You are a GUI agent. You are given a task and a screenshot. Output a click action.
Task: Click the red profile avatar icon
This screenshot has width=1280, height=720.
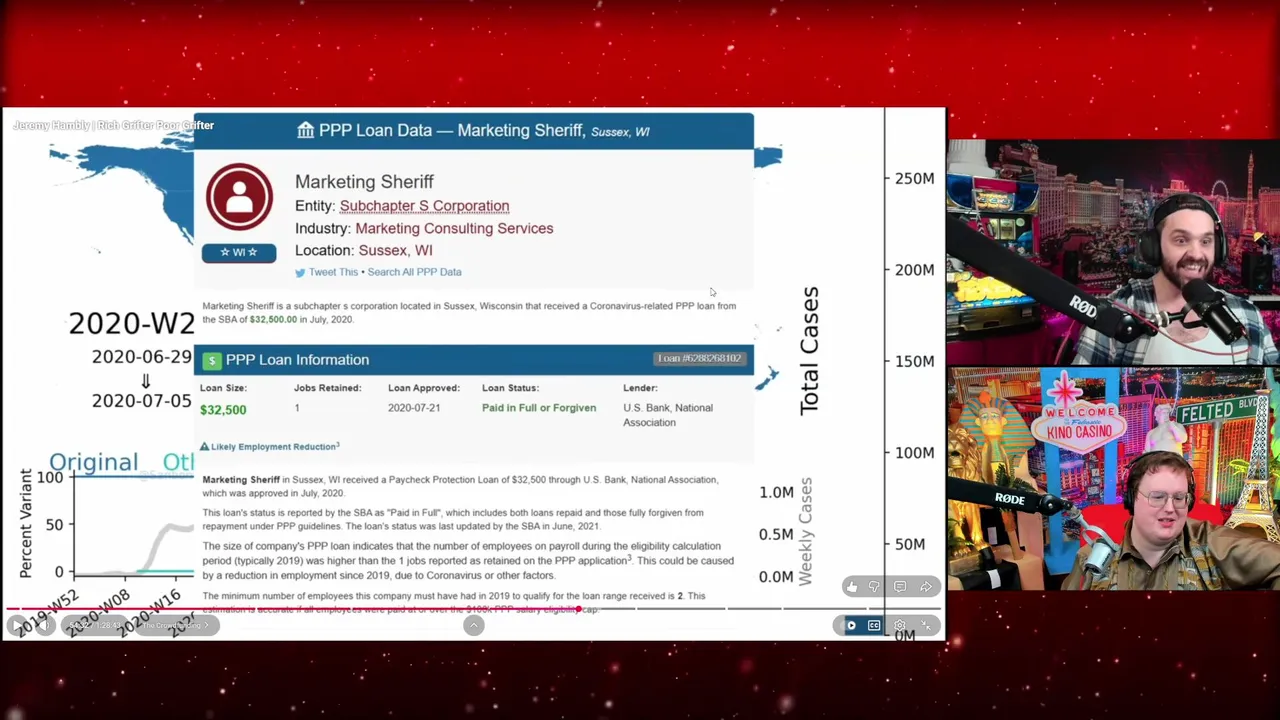point(239,197)
